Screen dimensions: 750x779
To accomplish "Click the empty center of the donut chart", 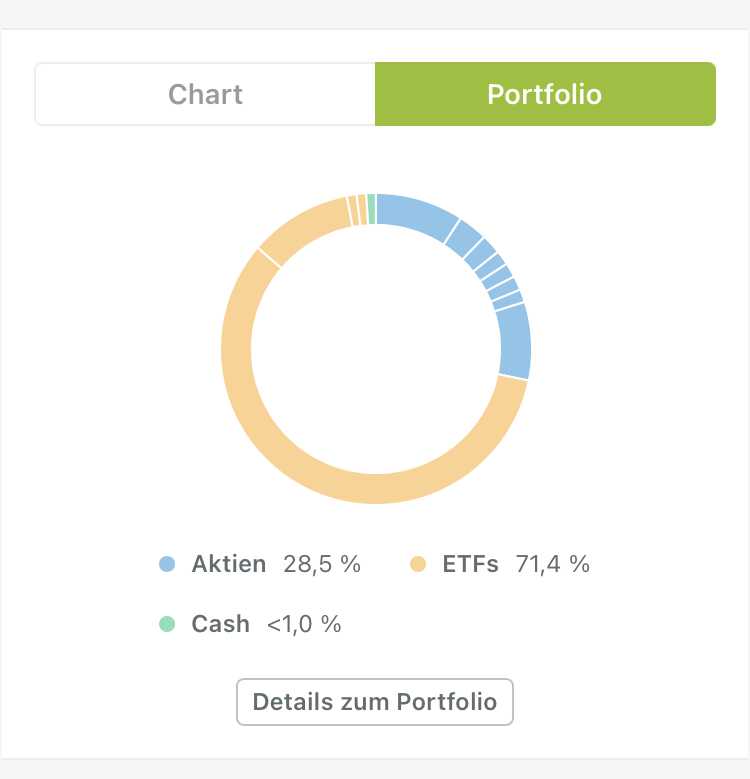I will (375, 348).
